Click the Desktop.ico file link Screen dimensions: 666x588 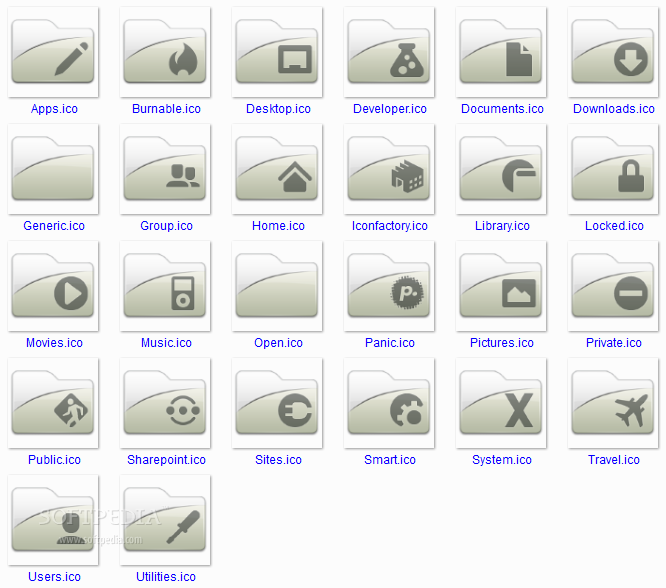pos(278,109)
